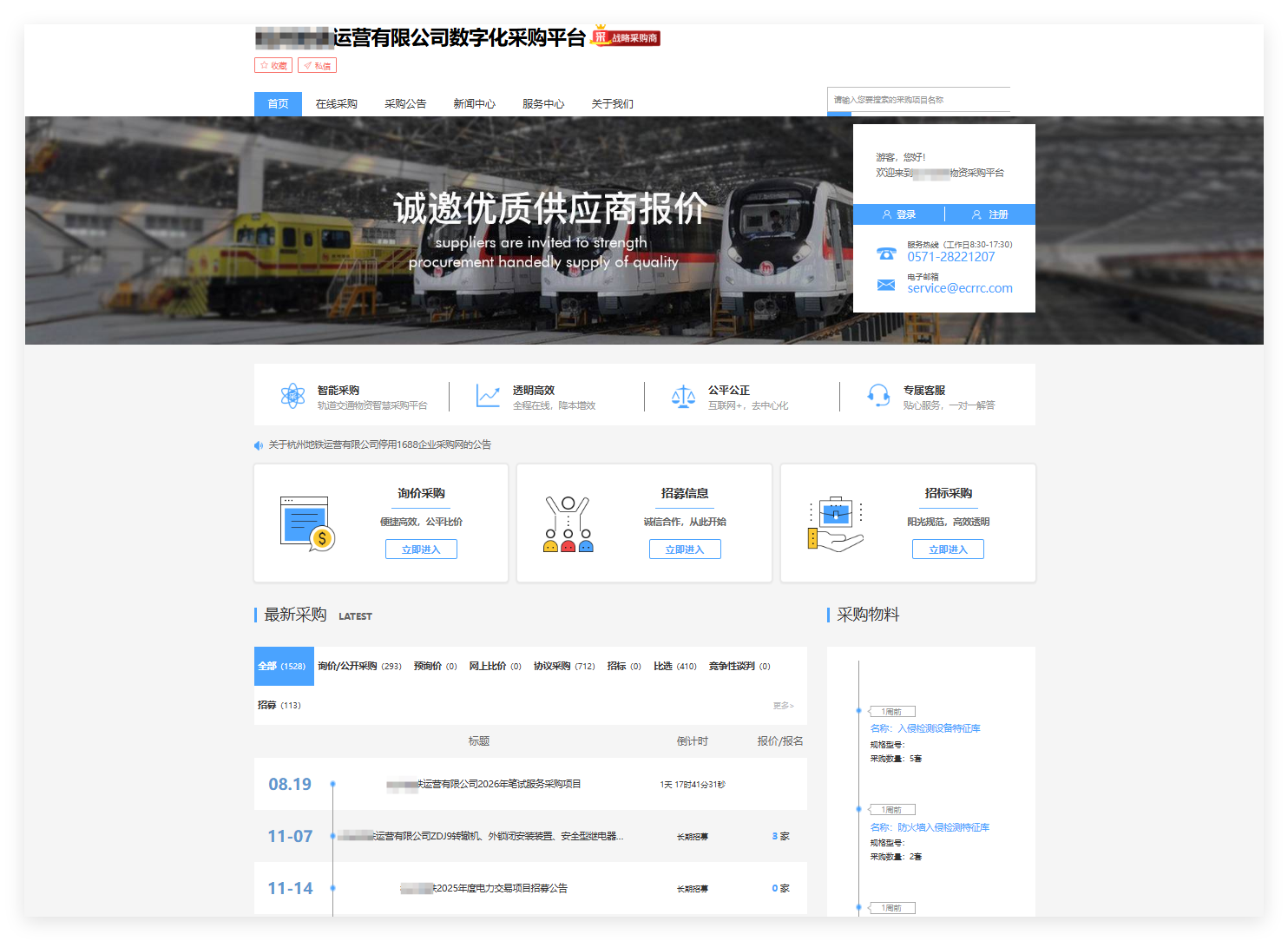The width and height of the screenshot is (1288, 941).
Task: Click the 专属客服 headset icon
Action: [878, 396]
